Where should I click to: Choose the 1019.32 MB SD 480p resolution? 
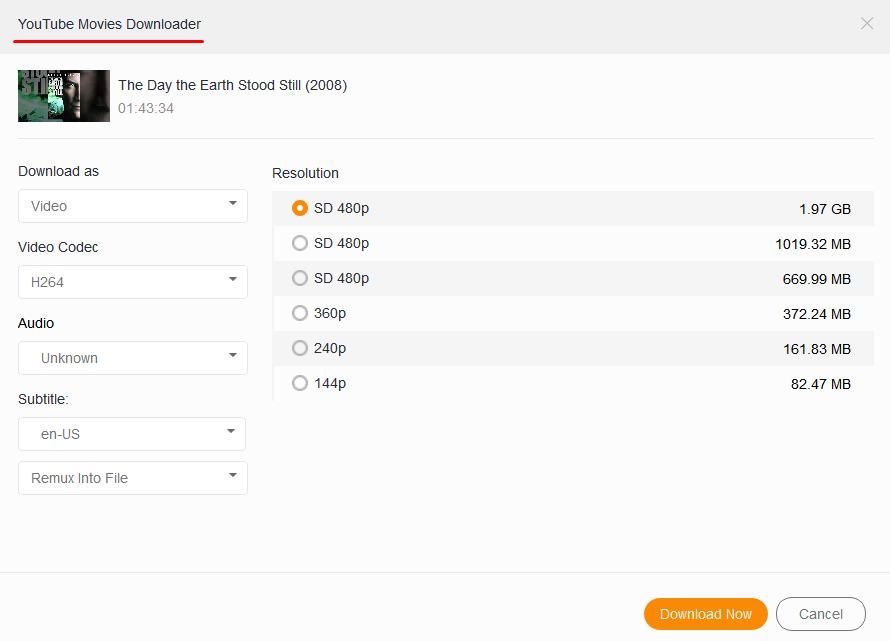300,243
